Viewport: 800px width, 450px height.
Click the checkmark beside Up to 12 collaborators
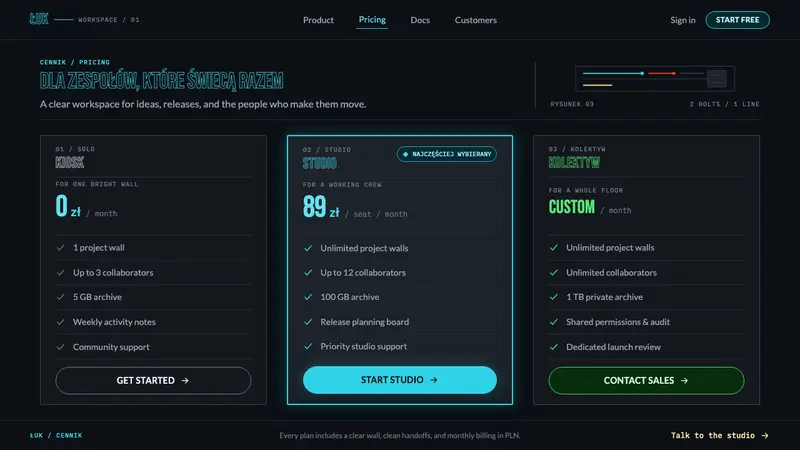coord(308,272)
